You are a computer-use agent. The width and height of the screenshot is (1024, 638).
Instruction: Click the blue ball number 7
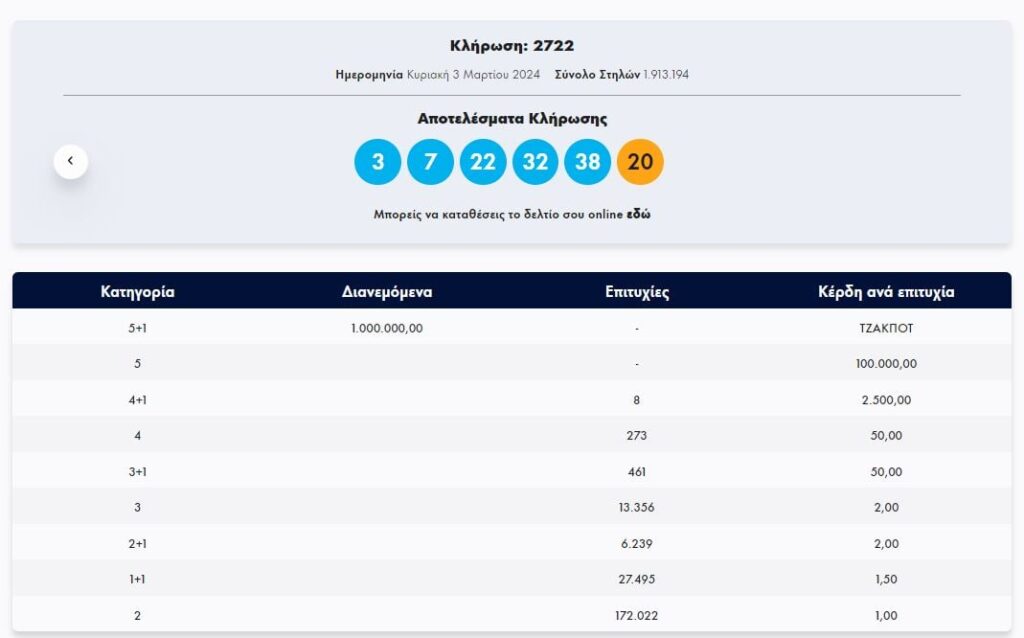[430, 162]
